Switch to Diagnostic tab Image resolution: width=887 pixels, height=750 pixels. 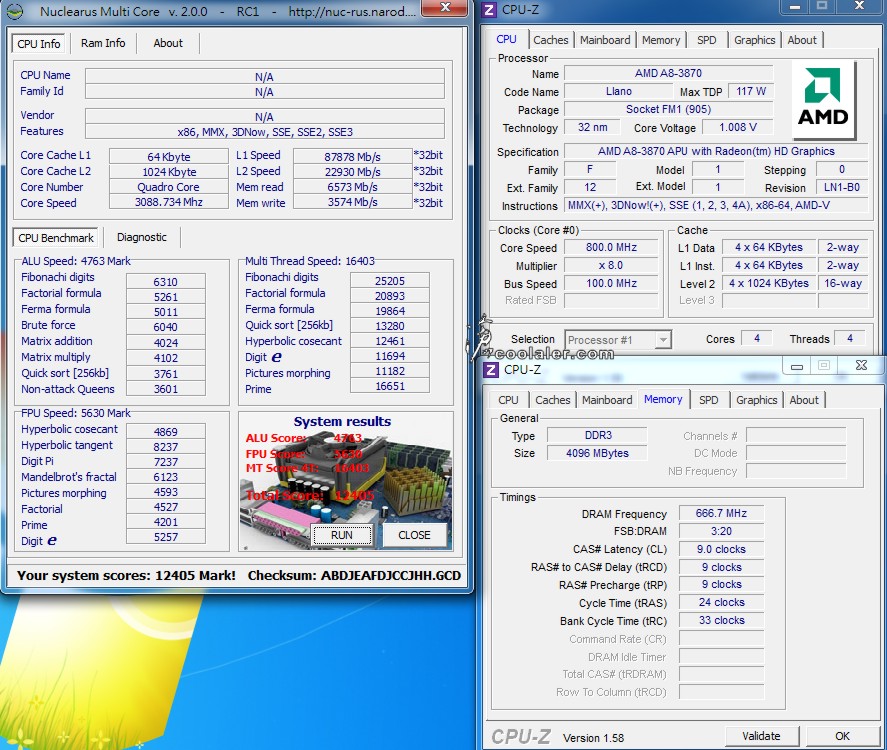141,238
